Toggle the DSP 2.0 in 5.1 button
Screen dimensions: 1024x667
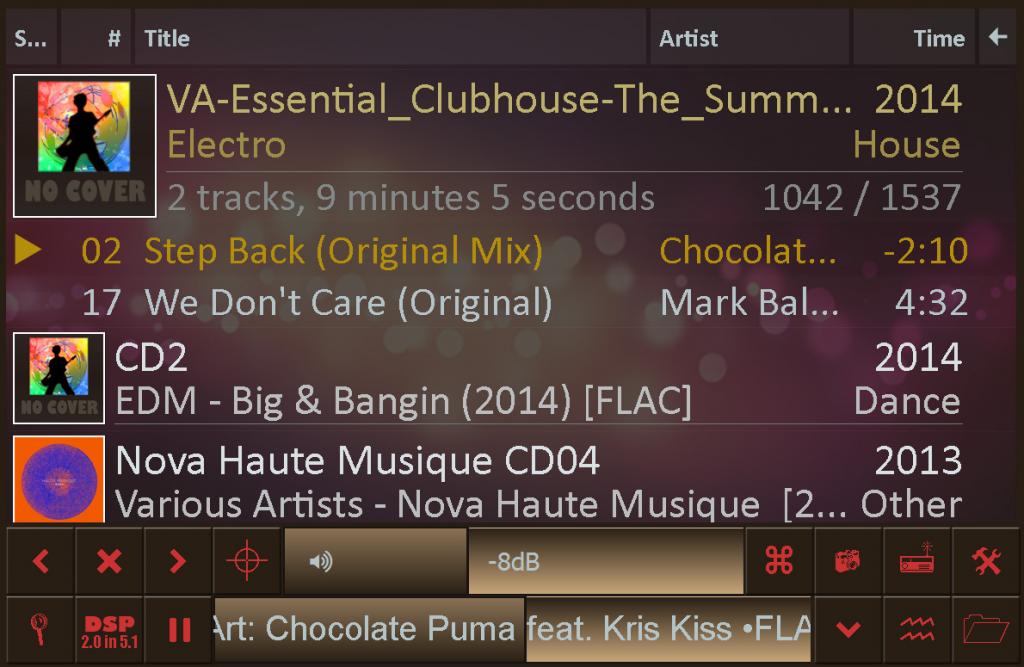[109, 630]
